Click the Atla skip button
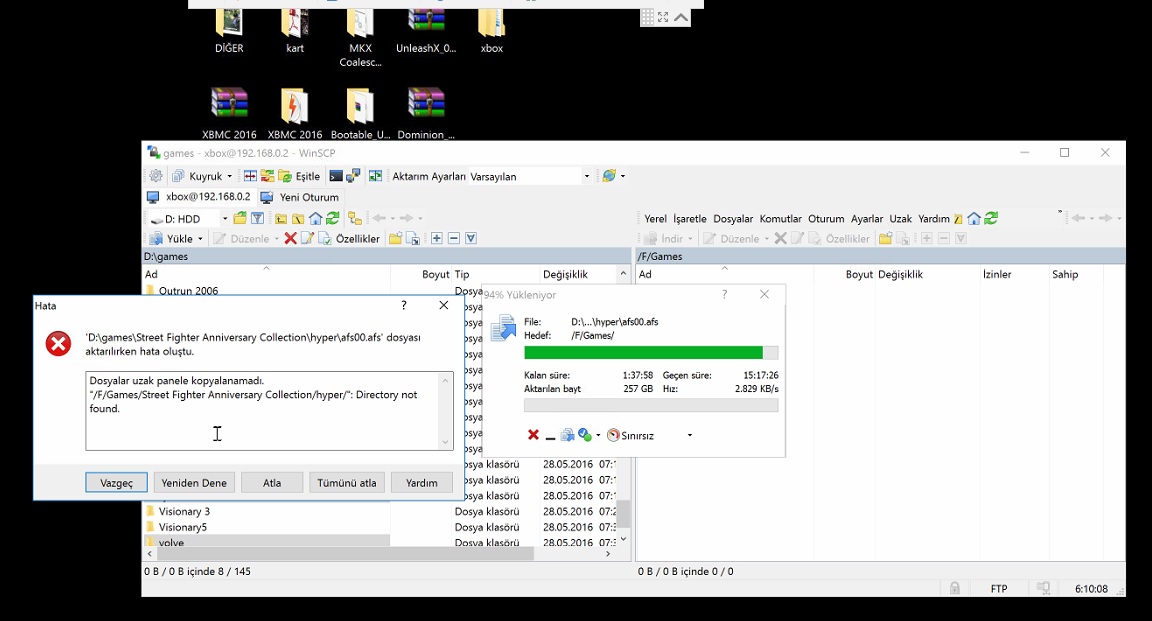The height and width of the screenshot is (621, 1152). click(x=272, y=482)
